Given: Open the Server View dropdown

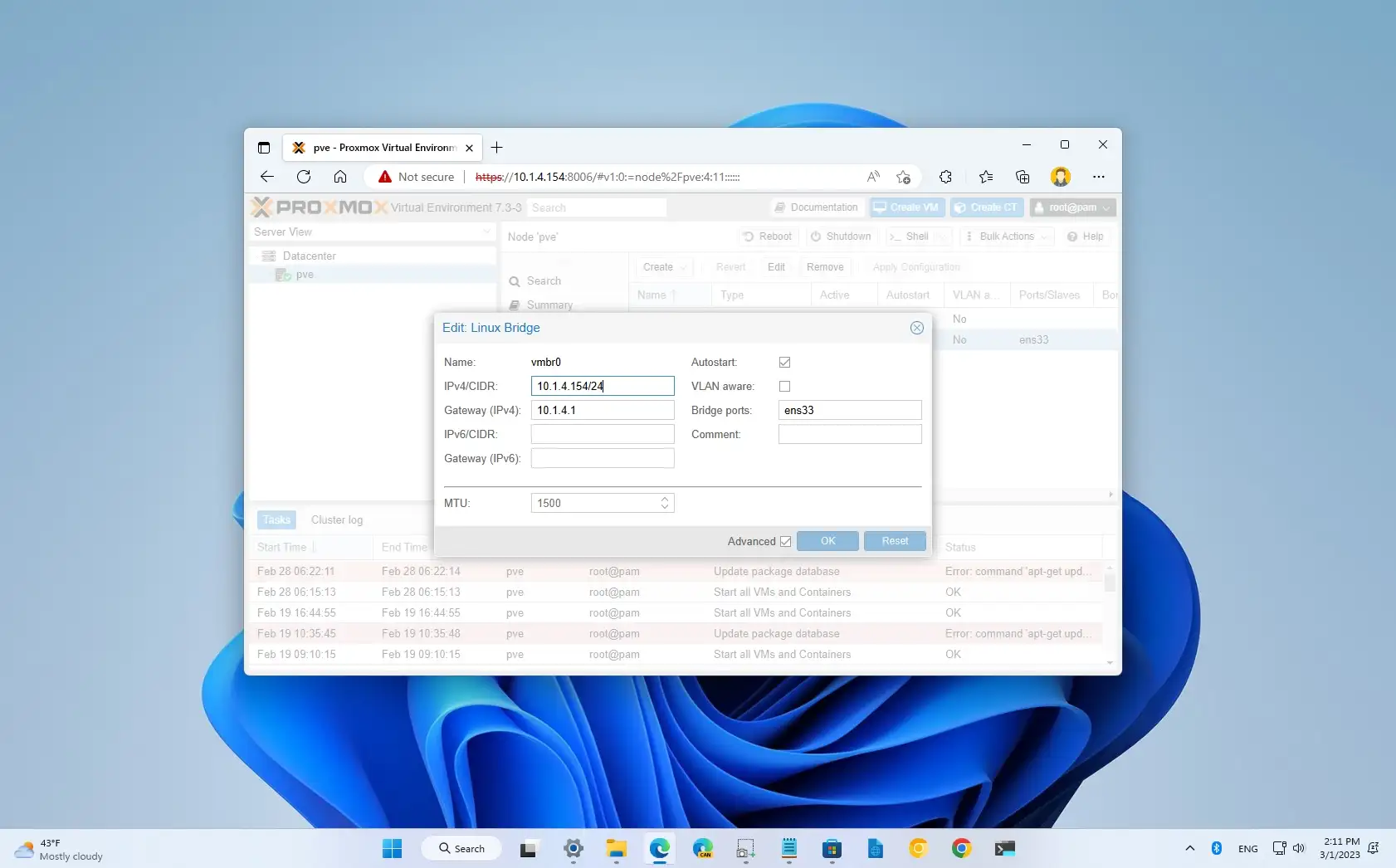Looking at the screenshot, I should 487,232.
